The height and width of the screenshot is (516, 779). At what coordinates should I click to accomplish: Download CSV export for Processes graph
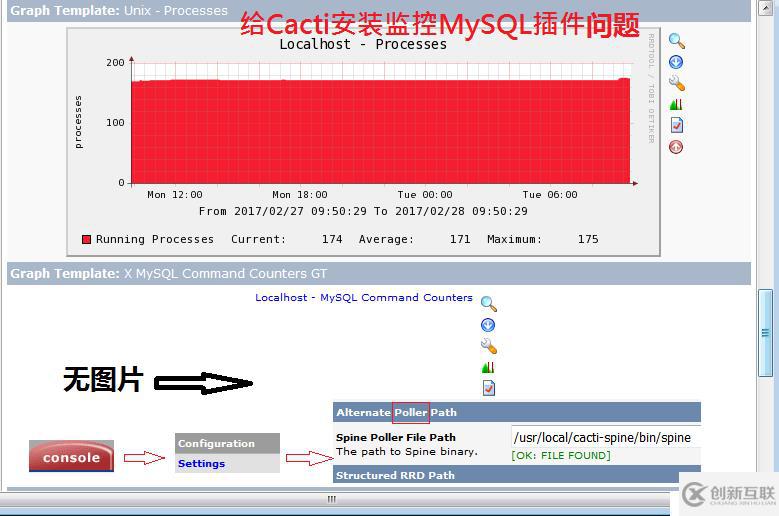[x=676, y=62]
